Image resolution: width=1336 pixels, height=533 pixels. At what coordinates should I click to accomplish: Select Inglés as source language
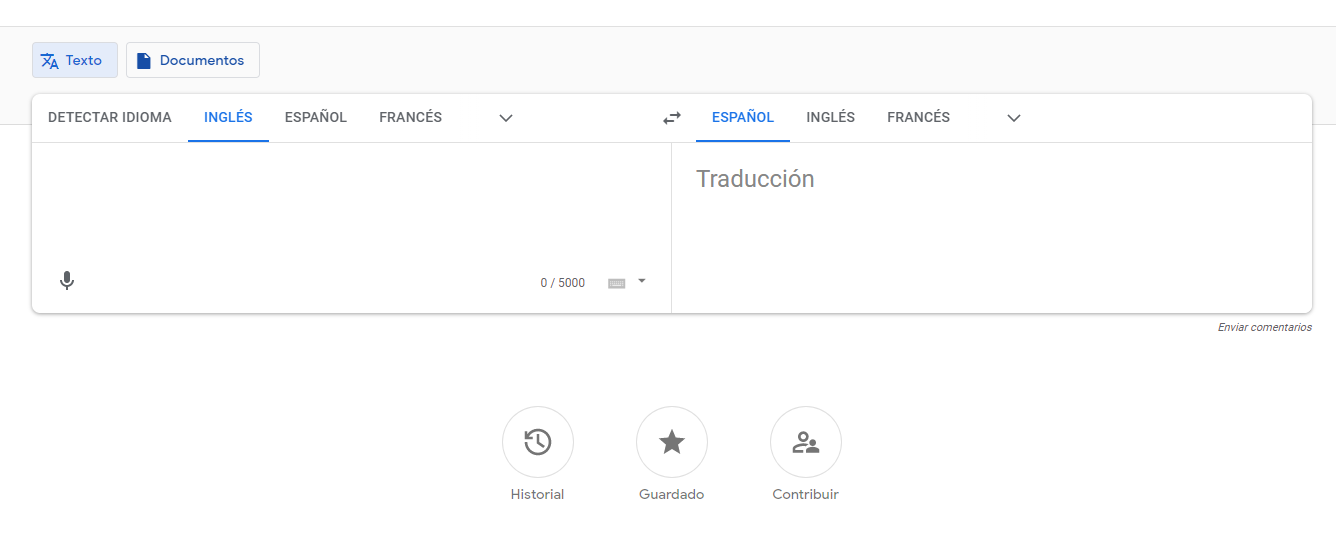pos(228,117)
